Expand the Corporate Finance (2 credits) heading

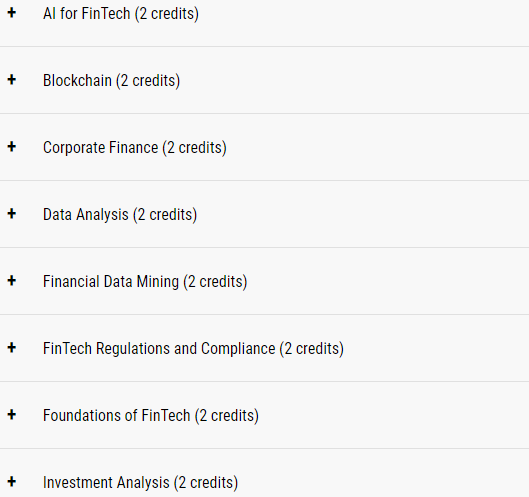pyautogui.click(x=135, y=148)
